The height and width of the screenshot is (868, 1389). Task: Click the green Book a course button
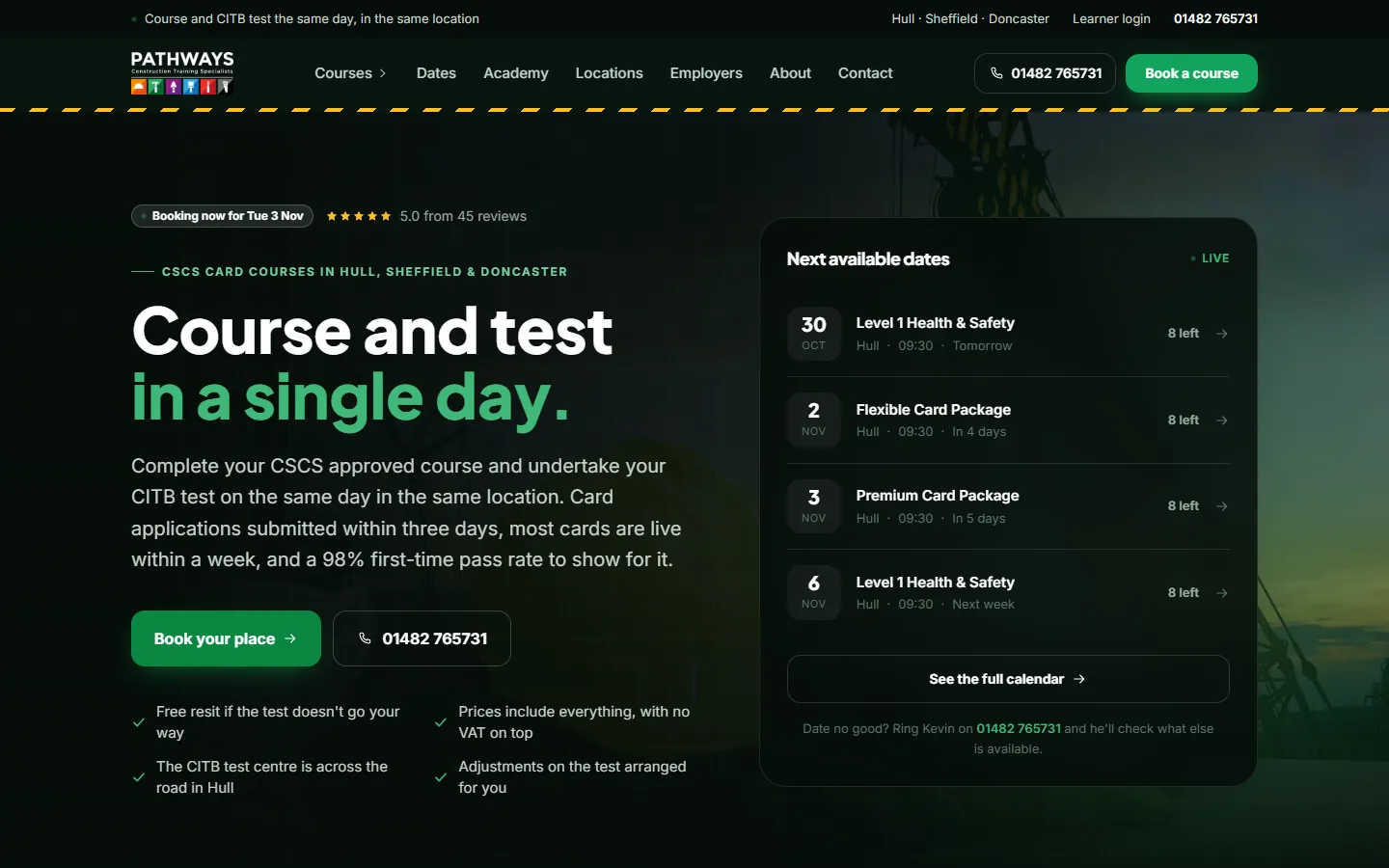click(x=1191, y=73)
